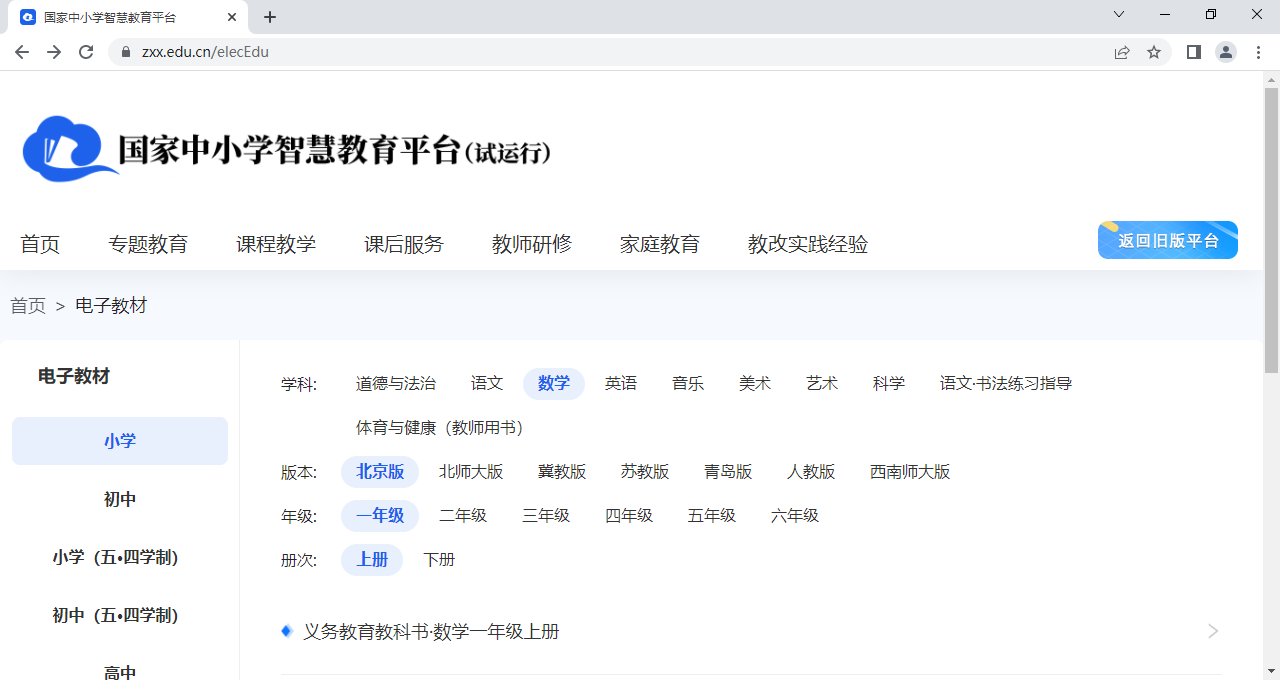Choose subject 音乐
The width and height of the screenshot is (1280, 680).
pos(688,384)
